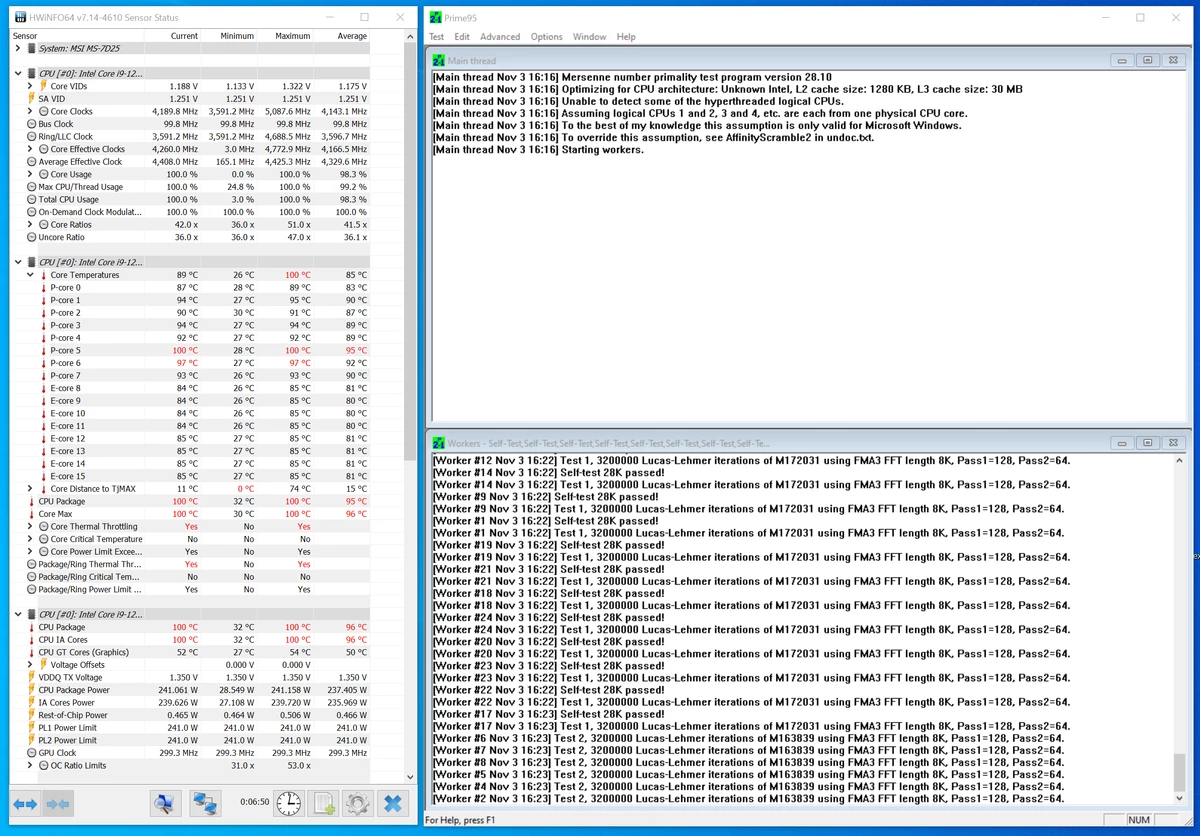Select the CPU Package Power row
This screenshot has width=1200, height=836.
(190, 690)
